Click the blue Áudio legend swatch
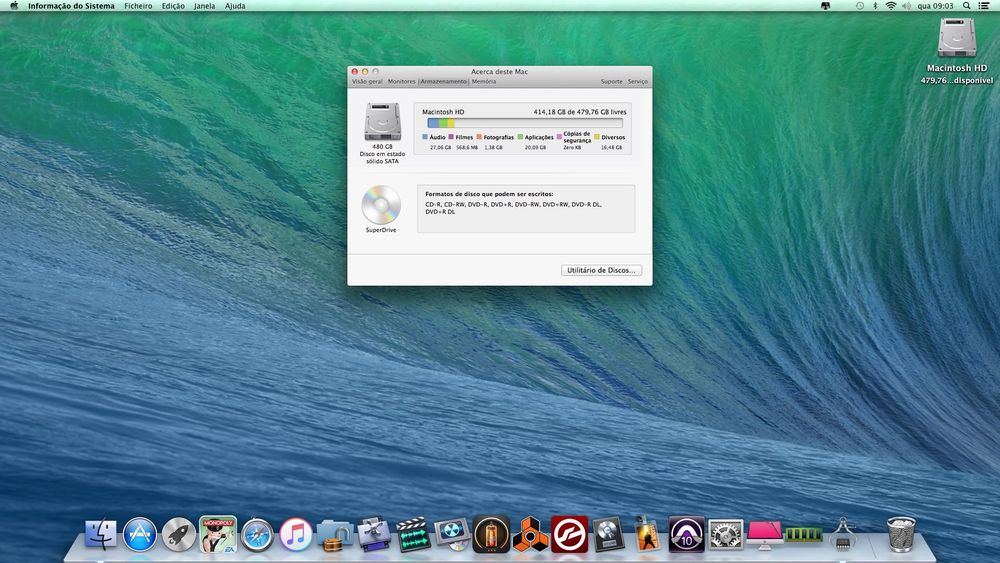The height and width of the screenshot is (563, 1000). pyautogui.click(x=425, y=136)
